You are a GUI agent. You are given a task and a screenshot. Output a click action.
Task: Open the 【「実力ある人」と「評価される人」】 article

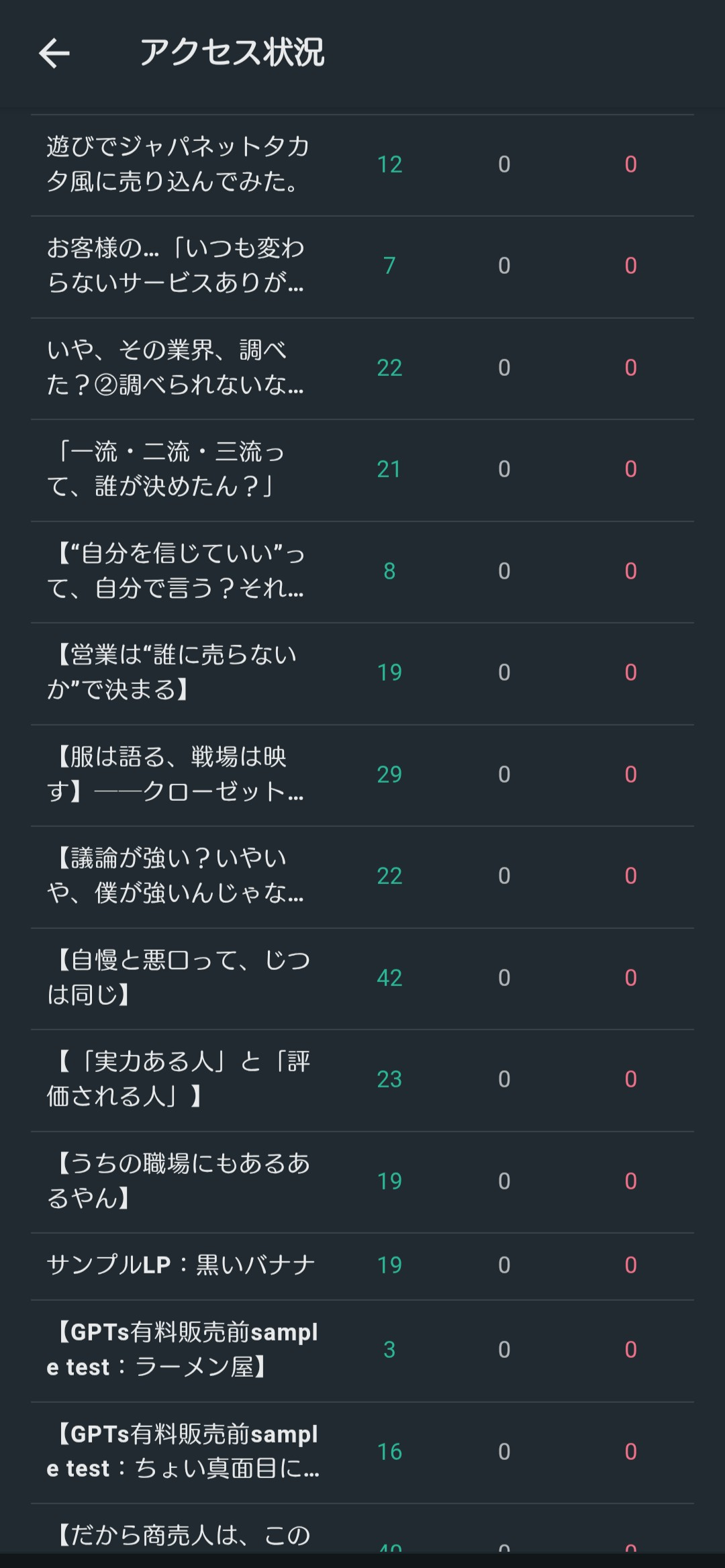(179, 1079)
